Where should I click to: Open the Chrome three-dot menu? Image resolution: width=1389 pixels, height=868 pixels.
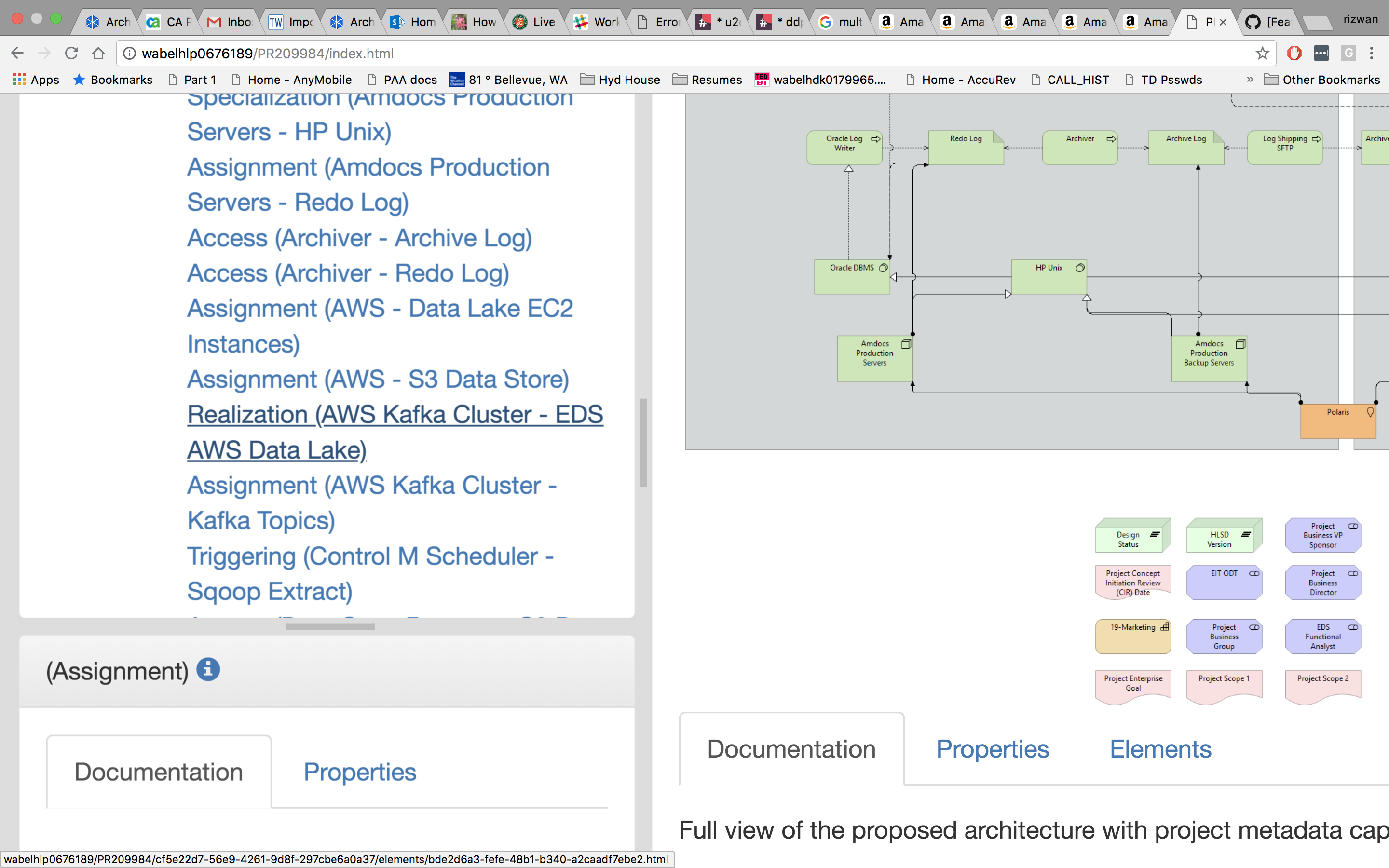pos(1372,54)
